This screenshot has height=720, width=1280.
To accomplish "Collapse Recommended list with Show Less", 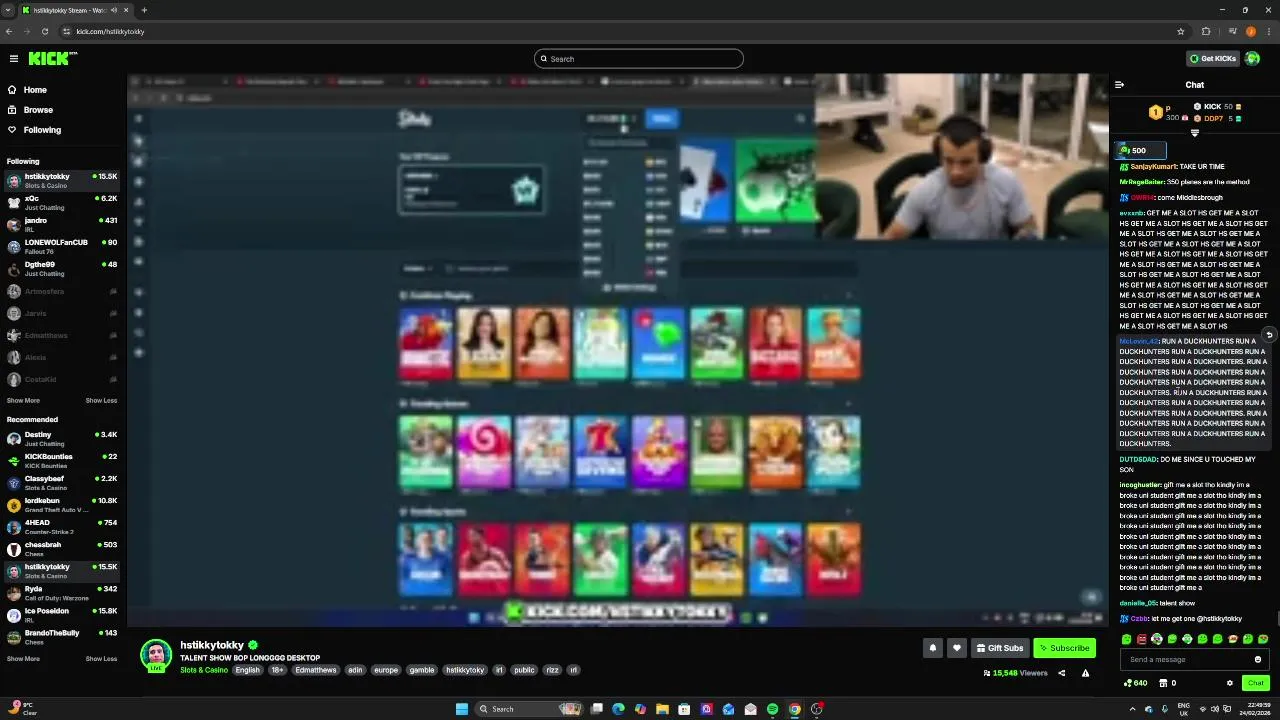I will (101, 659).
